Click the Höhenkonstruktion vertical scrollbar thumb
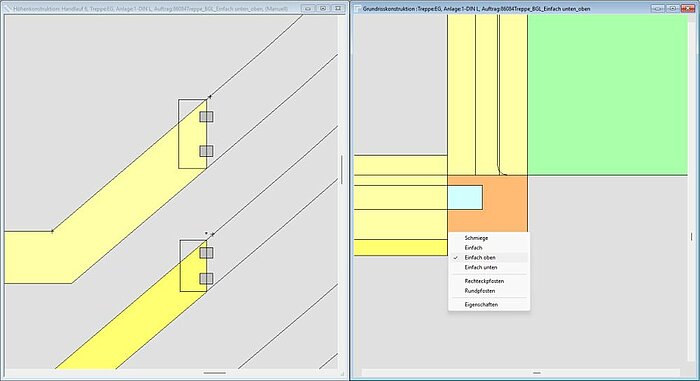Viewport: 700px width, 381px height. 342,170
